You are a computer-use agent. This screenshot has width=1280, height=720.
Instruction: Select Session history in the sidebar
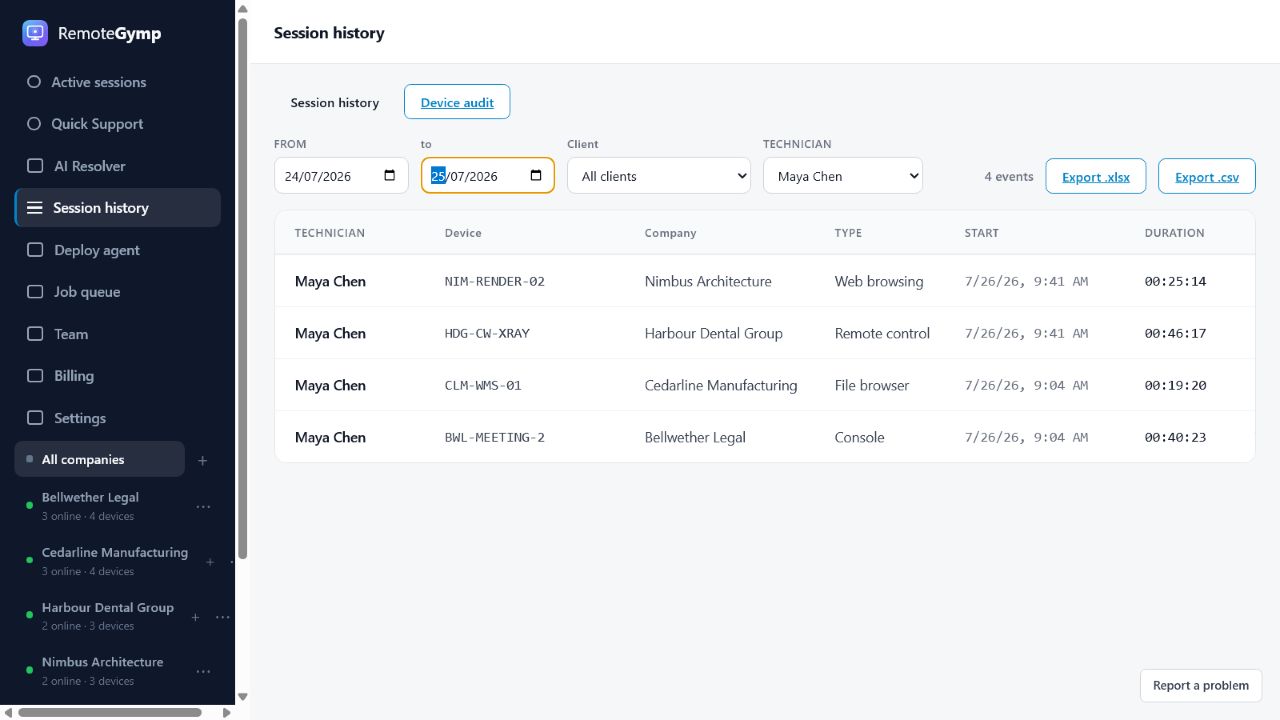tap(118, 208)
